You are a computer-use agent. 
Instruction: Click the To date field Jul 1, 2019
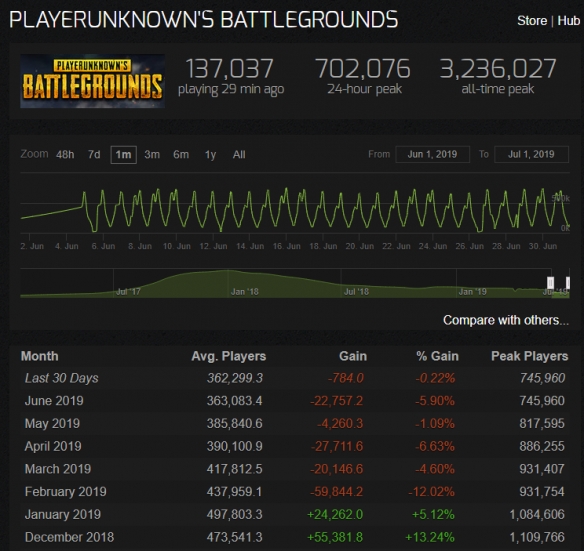click(x=531, y=154)
